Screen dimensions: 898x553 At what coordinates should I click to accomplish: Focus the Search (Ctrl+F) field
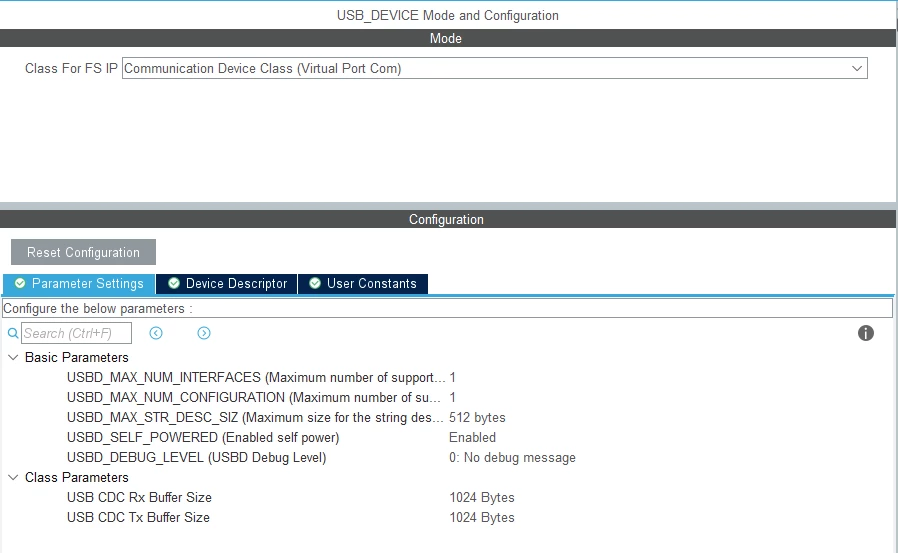click(76, 333)
